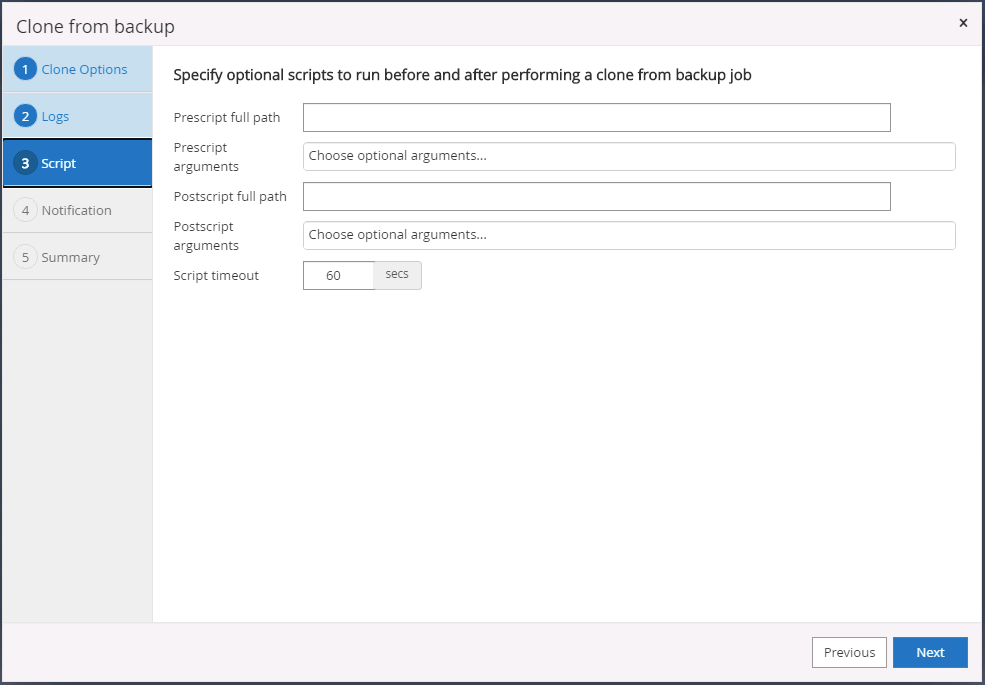Select the Script step
Image resolution: width=985 pixels, height=685 pixels.
pos(59,163)
